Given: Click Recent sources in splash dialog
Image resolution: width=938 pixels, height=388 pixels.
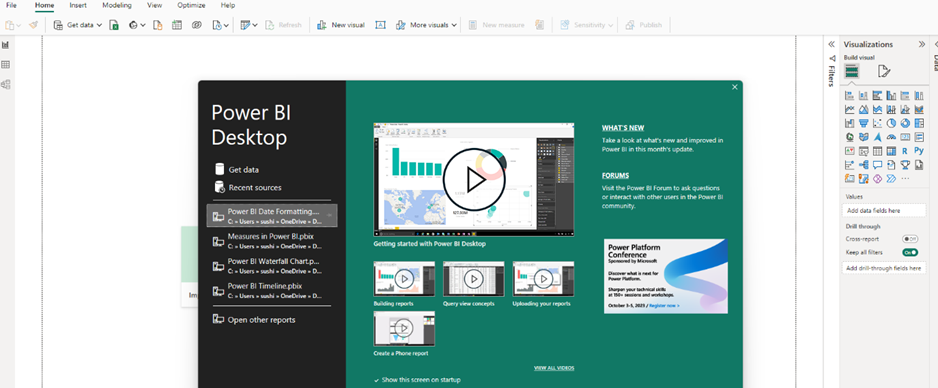Looking at the screenshot, I should 248,187.
